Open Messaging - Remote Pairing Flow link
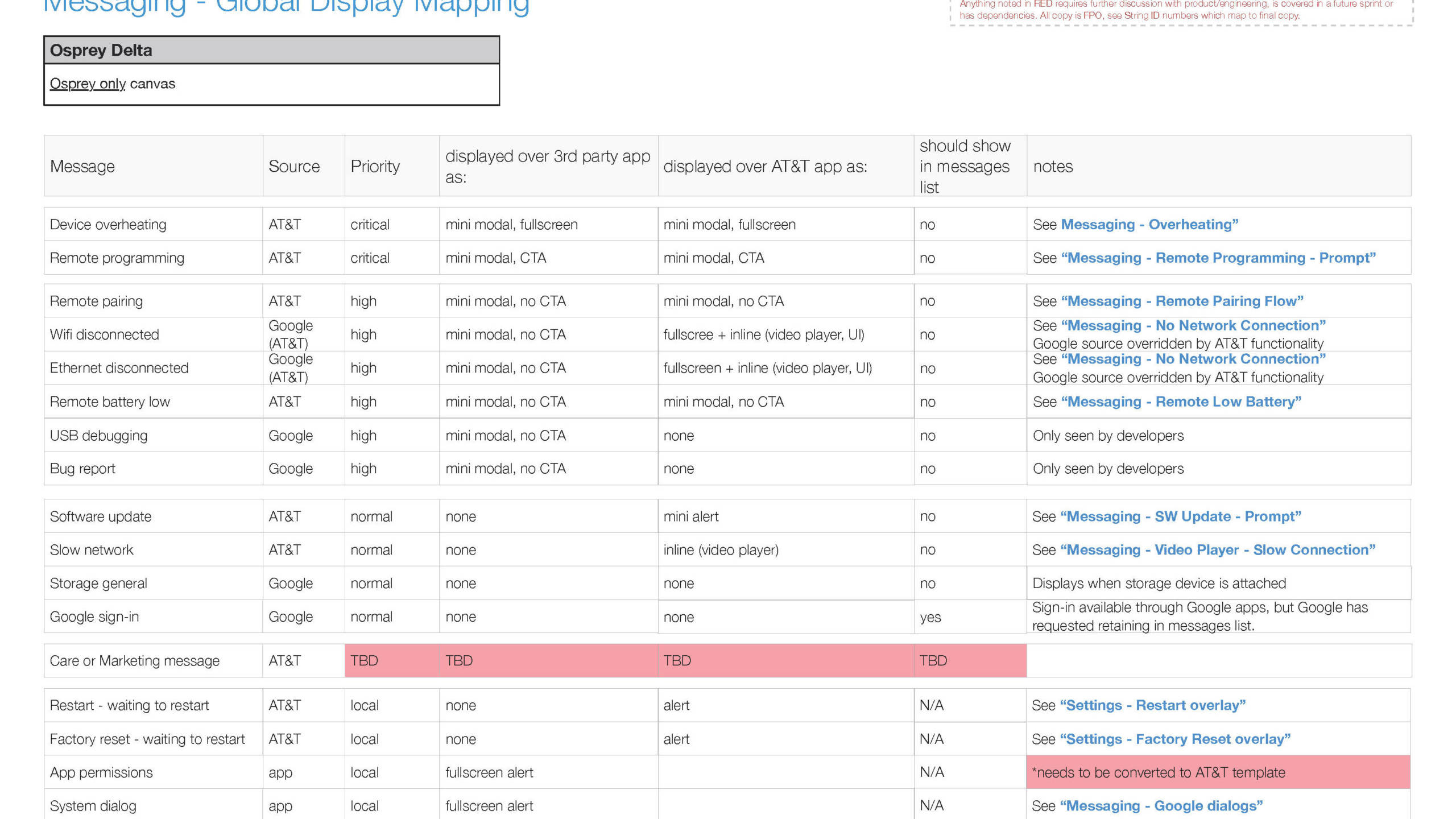 (1182, 301)
